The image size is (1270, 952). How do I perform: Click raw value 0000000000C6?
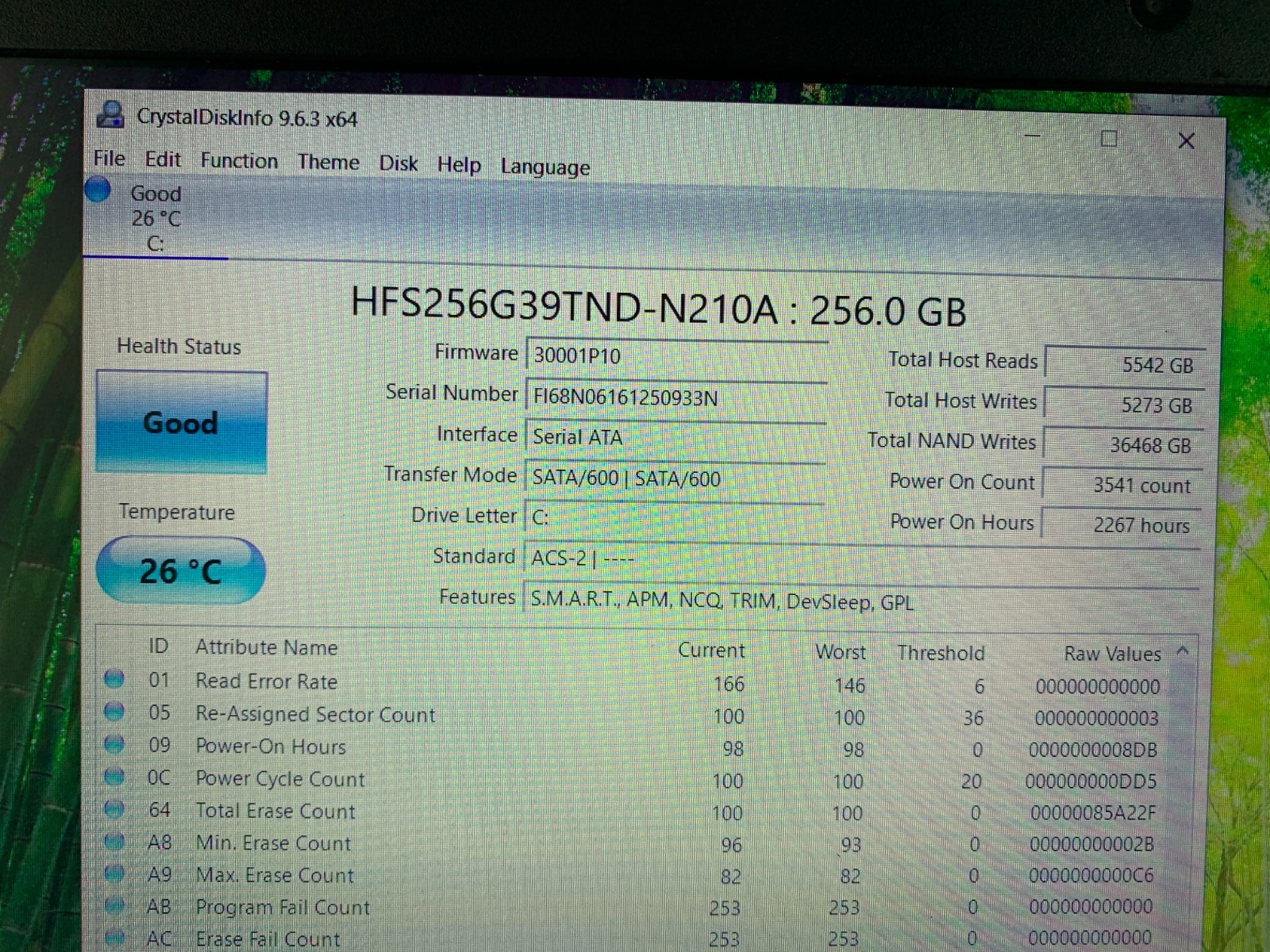pyautogui.click(x=1091, y=876)
